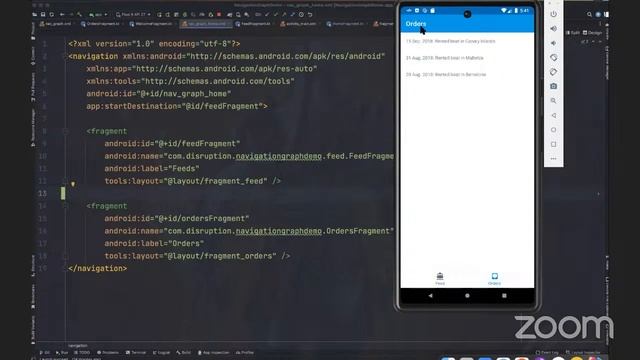The height and width of the screenshot is (360, 640).
Task: Click the save all toolbar icon
Action: (x=43, y=14)
